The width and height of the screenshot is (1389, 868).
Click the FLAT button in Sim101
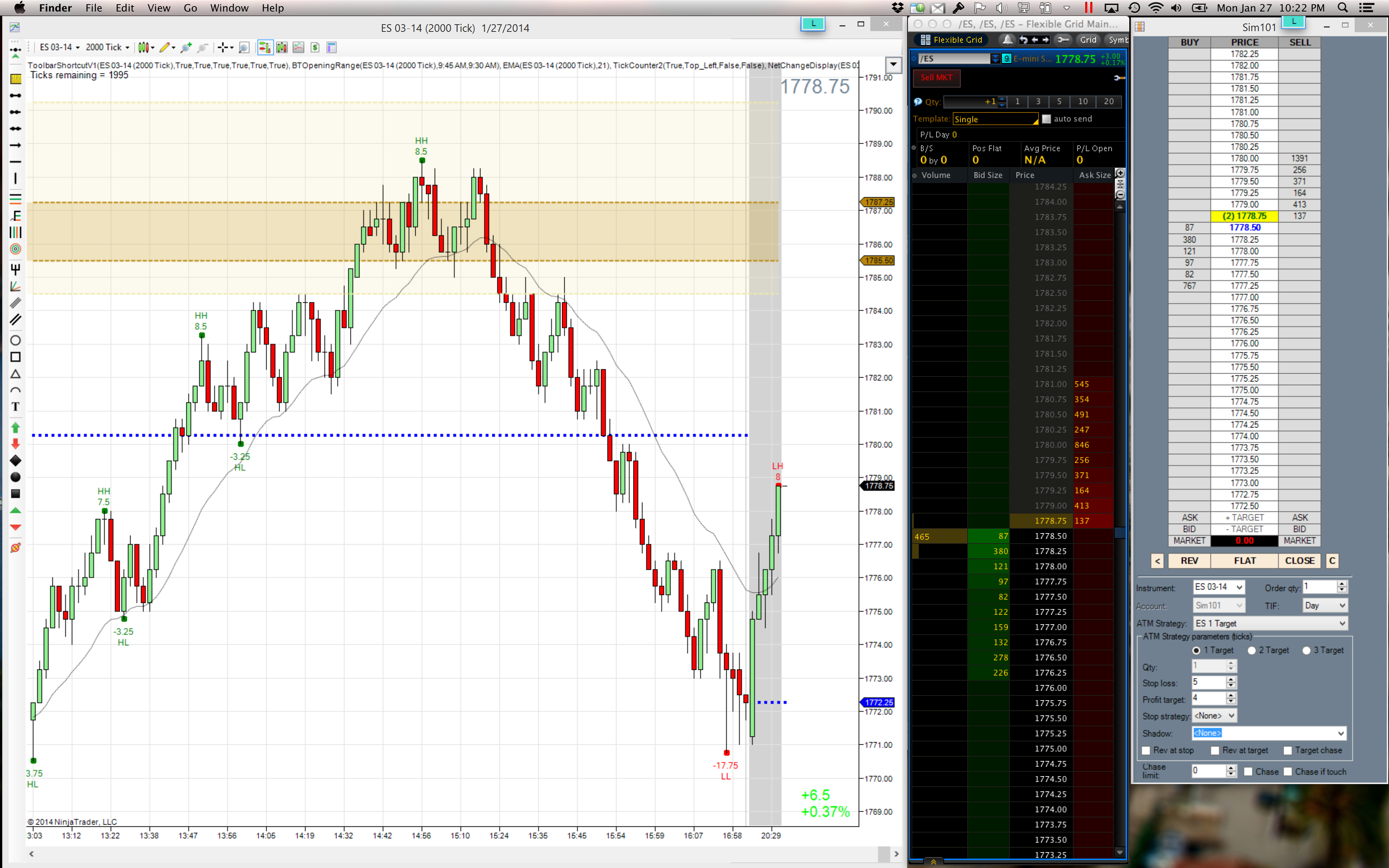click(1244, 561)
